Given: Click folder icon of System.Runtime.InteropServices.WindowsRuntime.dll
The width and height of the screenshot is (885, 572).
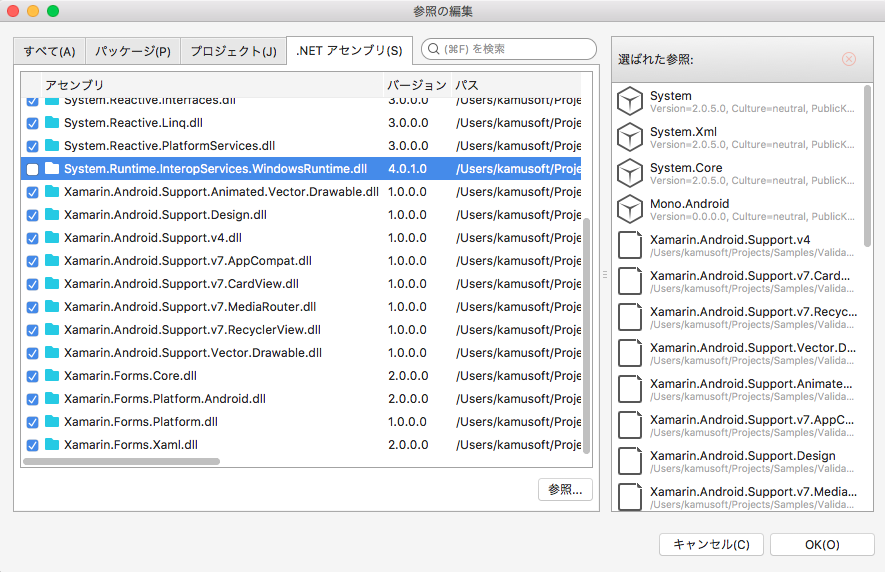Looking at the screenshot, I should [52, 168].
